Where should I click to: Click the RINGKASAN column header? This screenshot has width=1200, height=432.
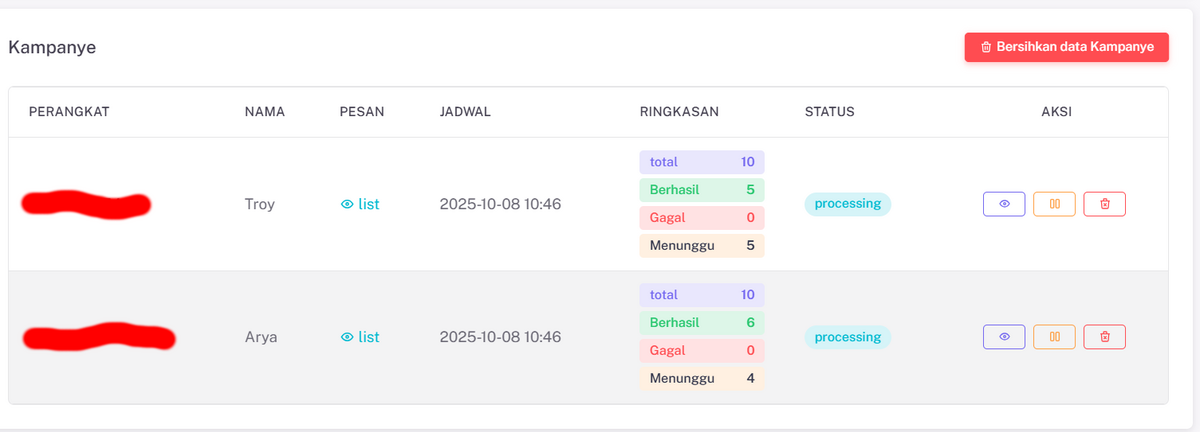(679, 112)
